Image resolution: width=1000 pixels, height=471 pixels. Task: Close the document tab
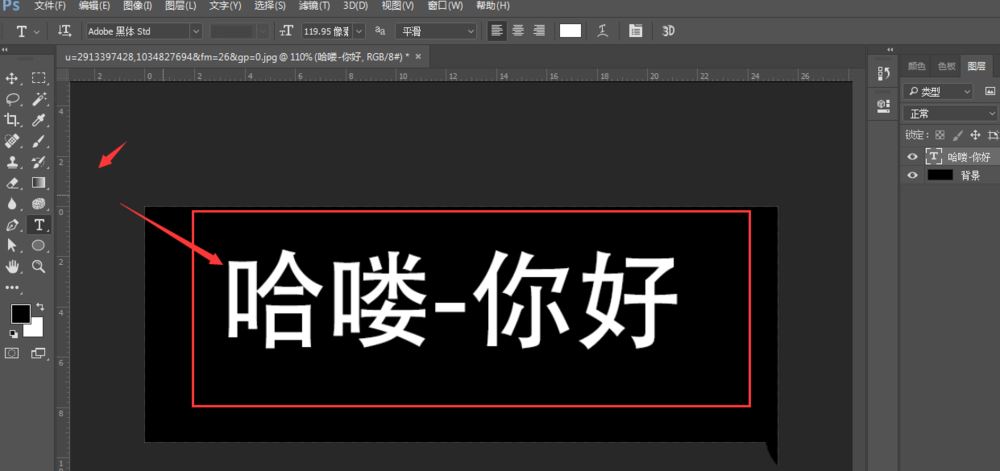418,57
